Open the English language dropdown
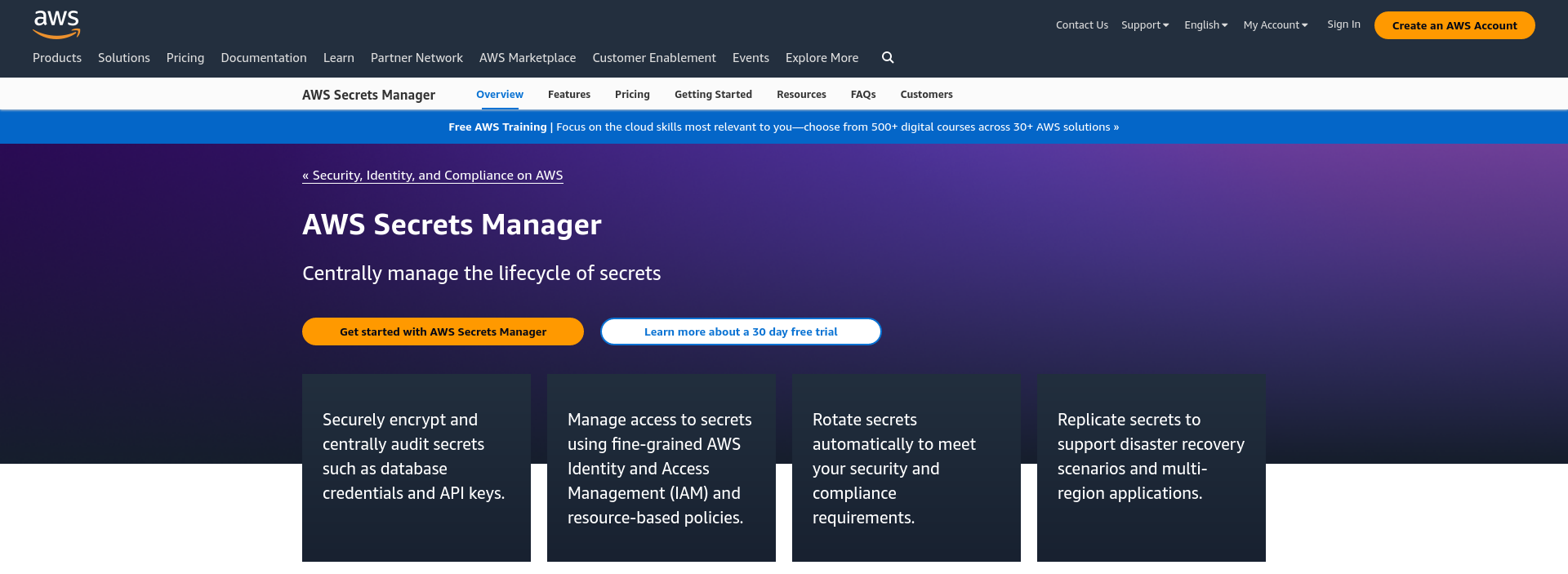The image size is (1568, 574). [x=1206, y=25]
